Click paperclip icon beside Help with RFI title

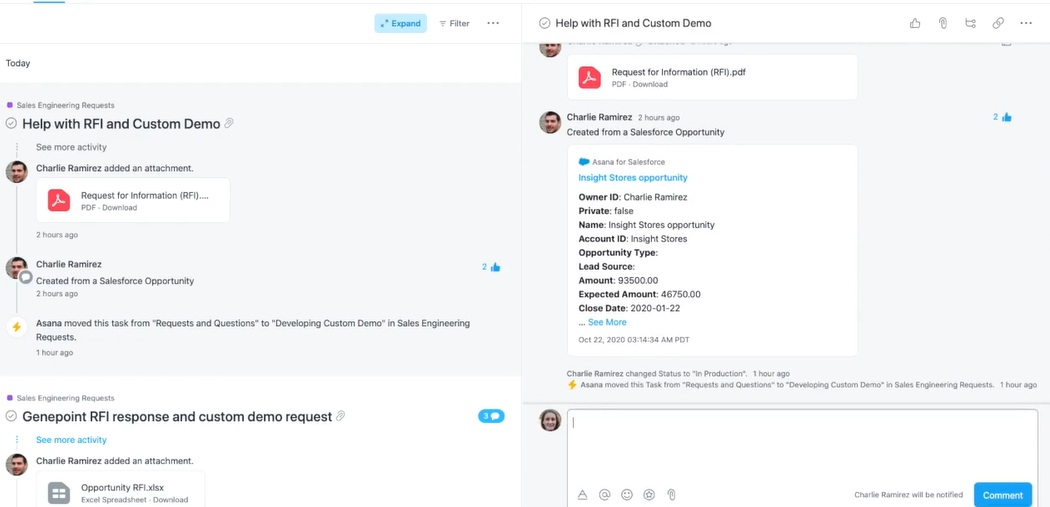point(229,123)
